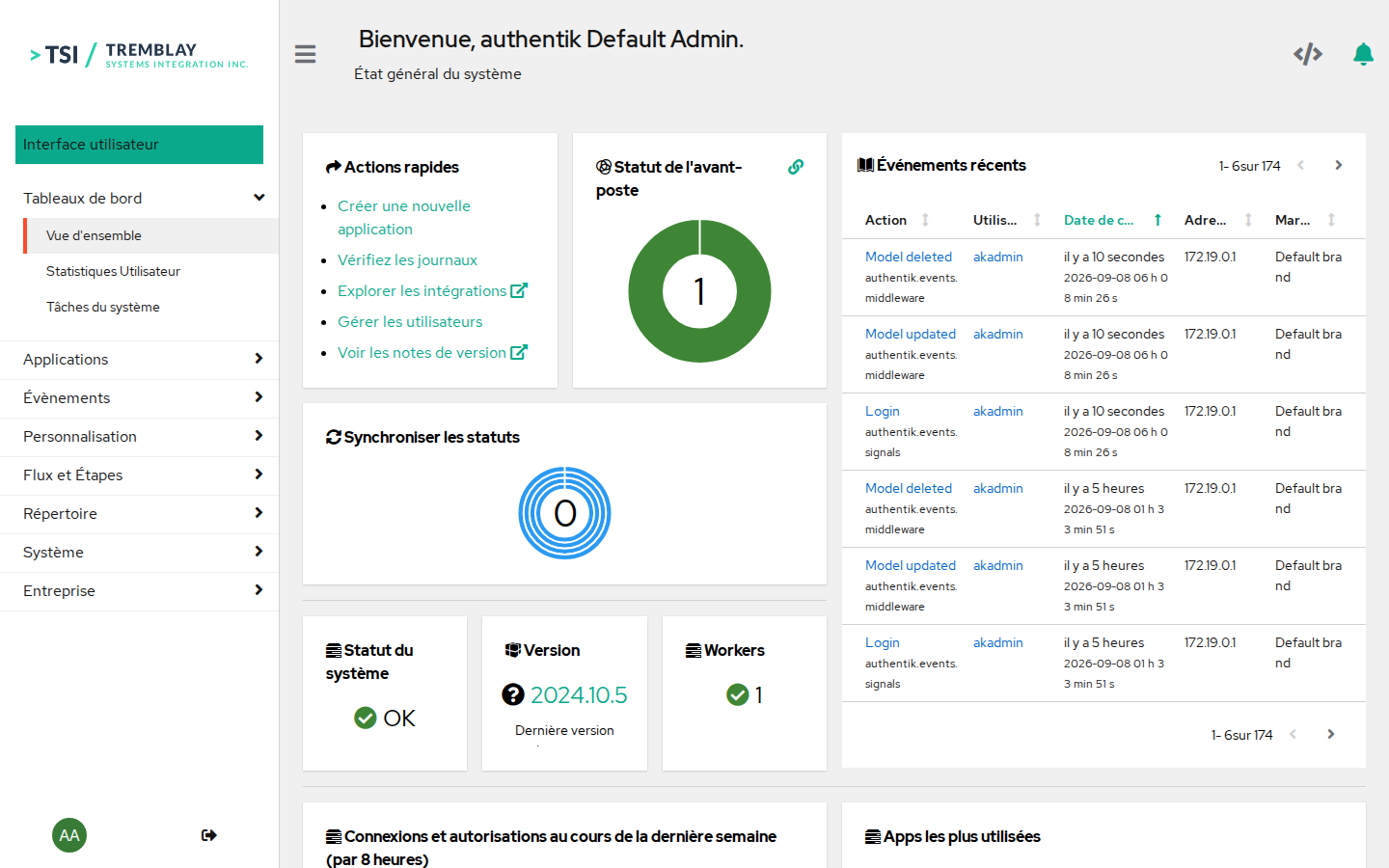Click the Interface utilisateur button
1389x868 pixels.
[139, 145]
